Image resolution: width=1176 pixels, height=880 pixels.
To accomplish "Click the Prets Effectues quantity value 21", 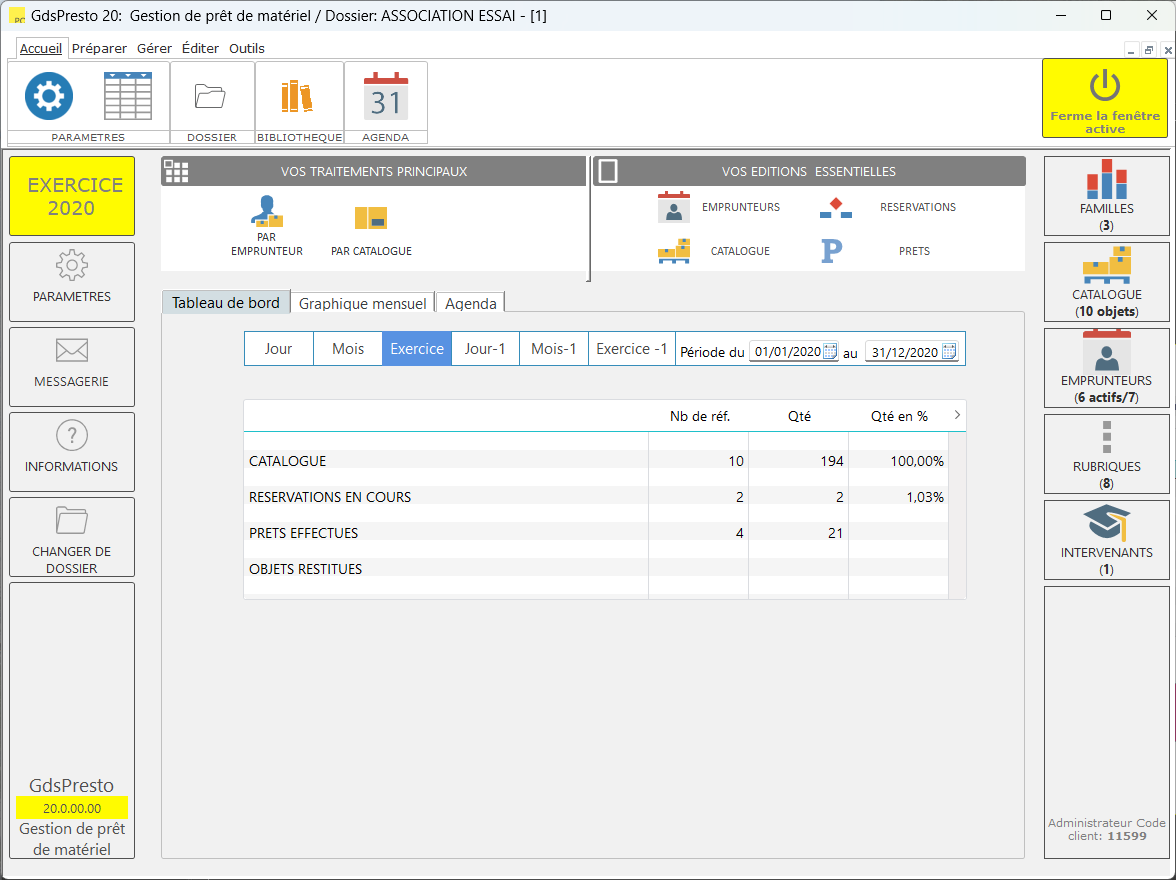I will pos(836,533).
